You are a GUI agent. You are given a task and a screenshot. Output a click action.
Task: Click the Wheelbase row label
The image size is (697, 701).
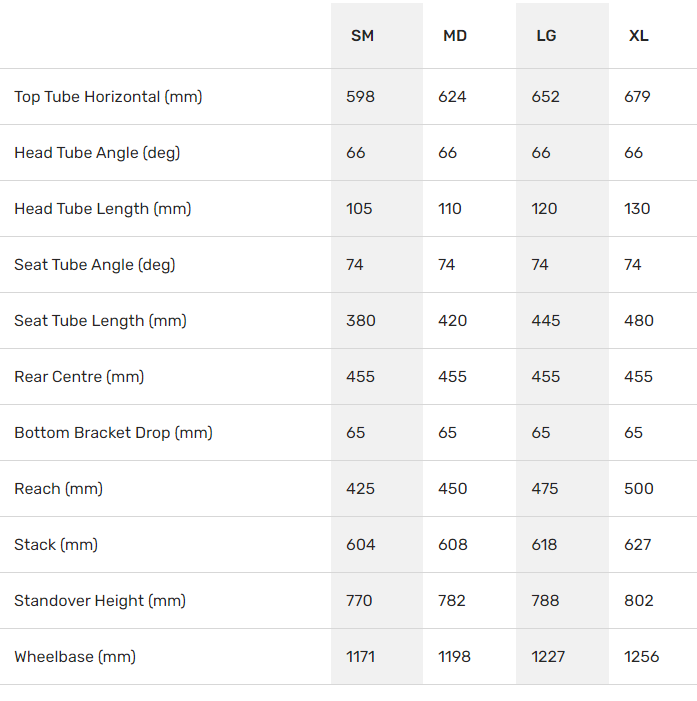(75, 657)
